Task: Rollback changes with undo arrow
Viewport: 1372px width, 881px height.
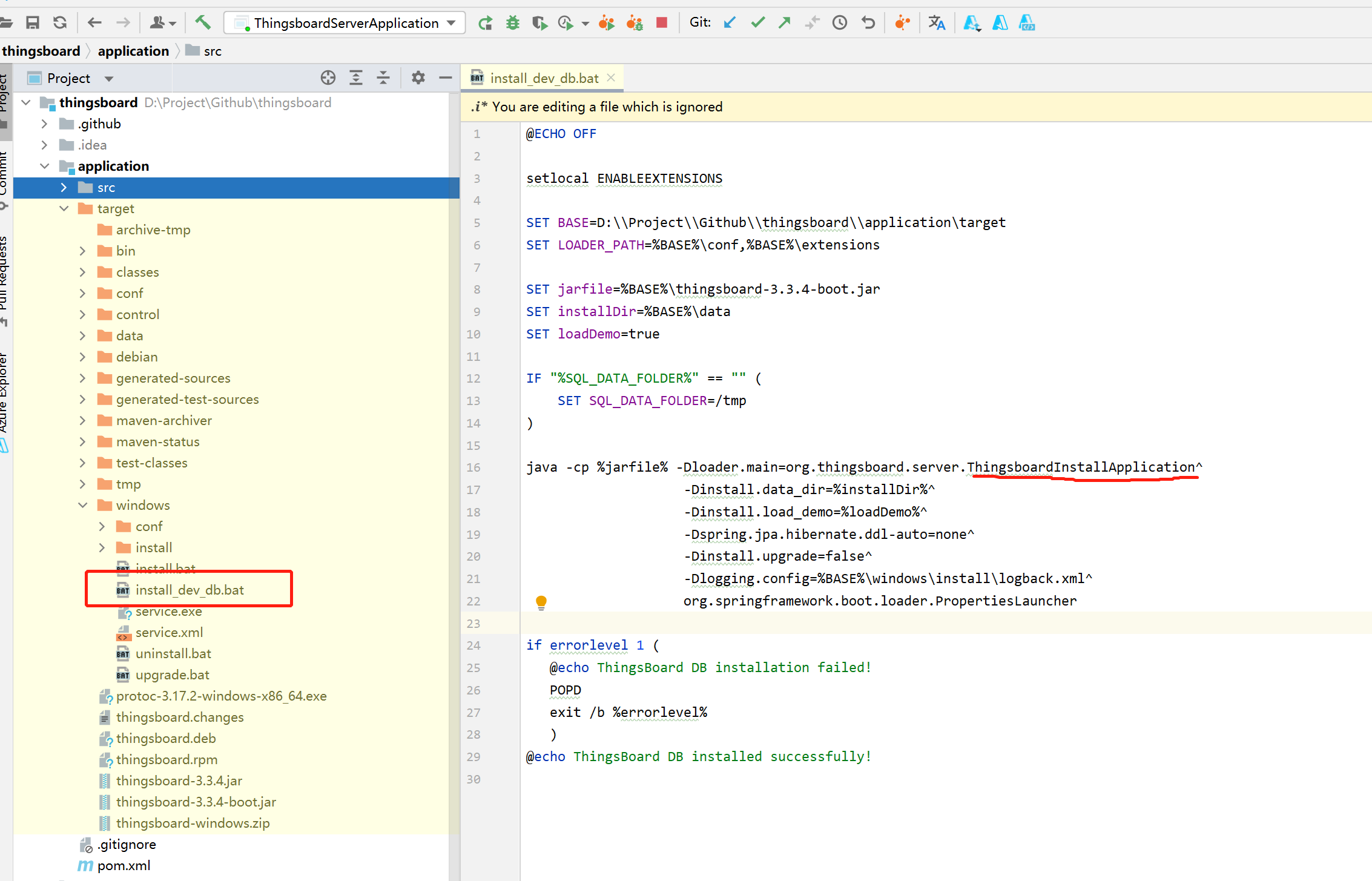Action: 868,23
